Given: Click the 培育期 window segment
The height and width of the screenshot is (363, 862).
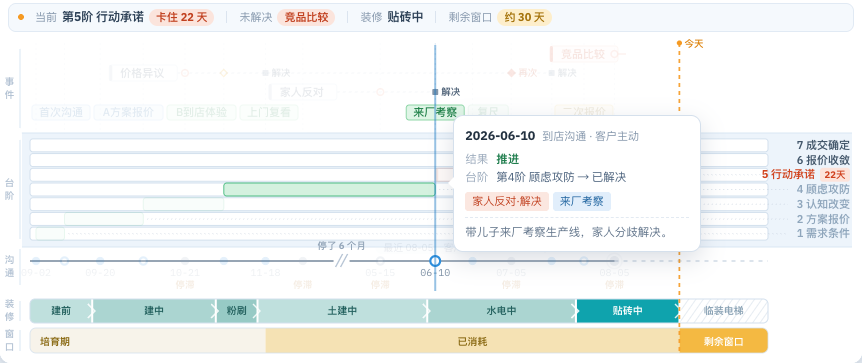Looking at the screenshot, I should coord(148,342).
